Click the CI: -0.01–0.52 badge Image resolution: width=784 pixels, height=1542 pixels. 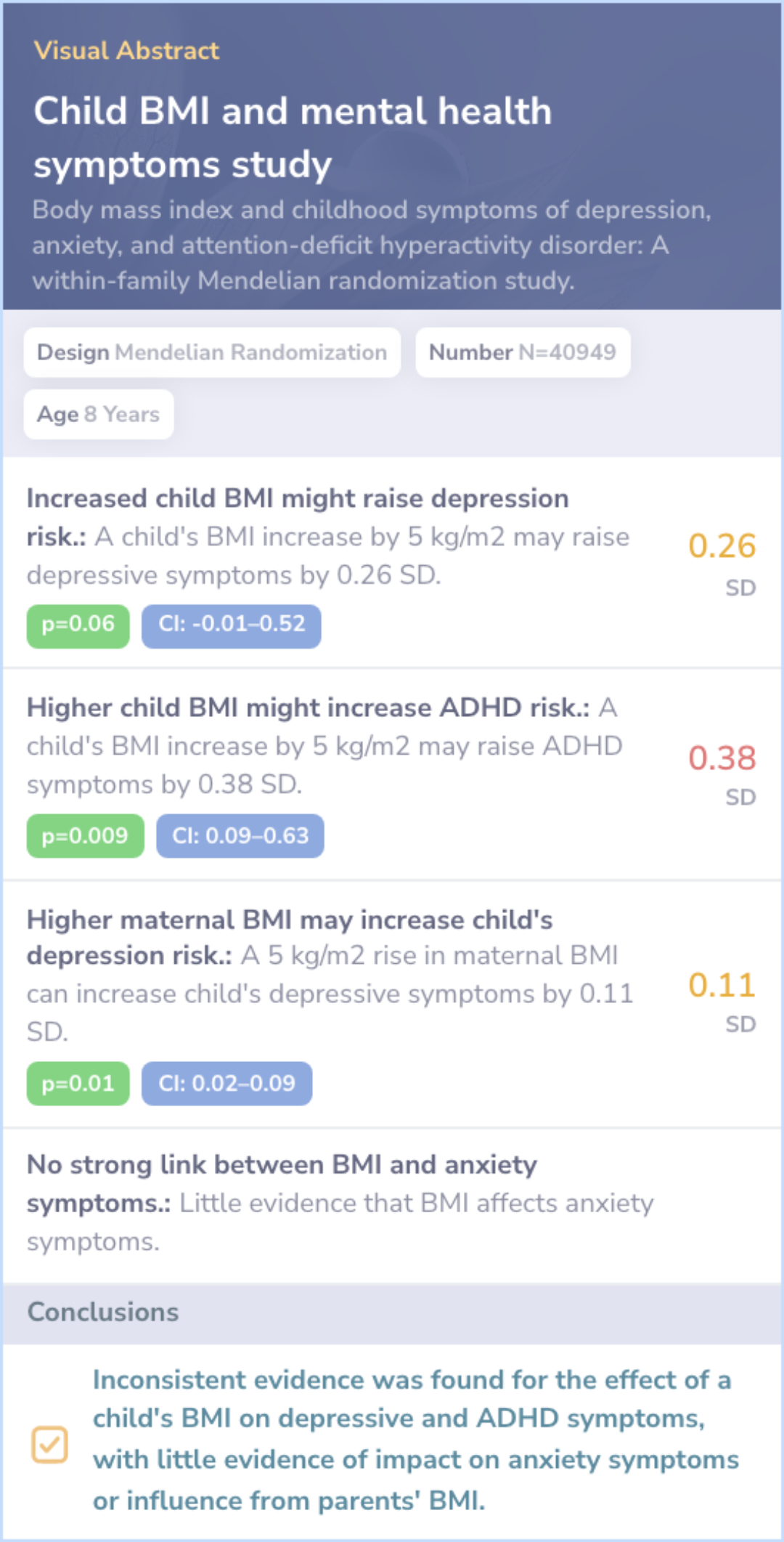pyautogui.click(x=231, y=625)
